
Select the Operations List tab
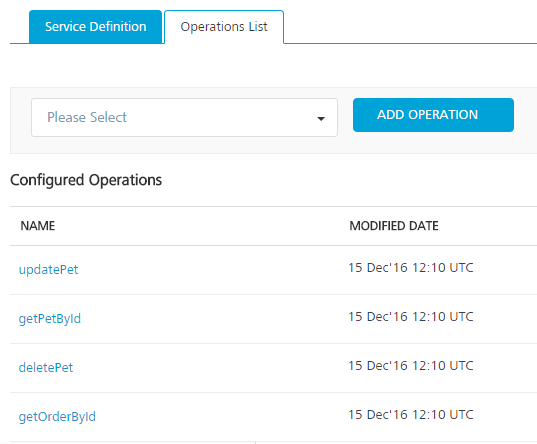coord(224,27)
